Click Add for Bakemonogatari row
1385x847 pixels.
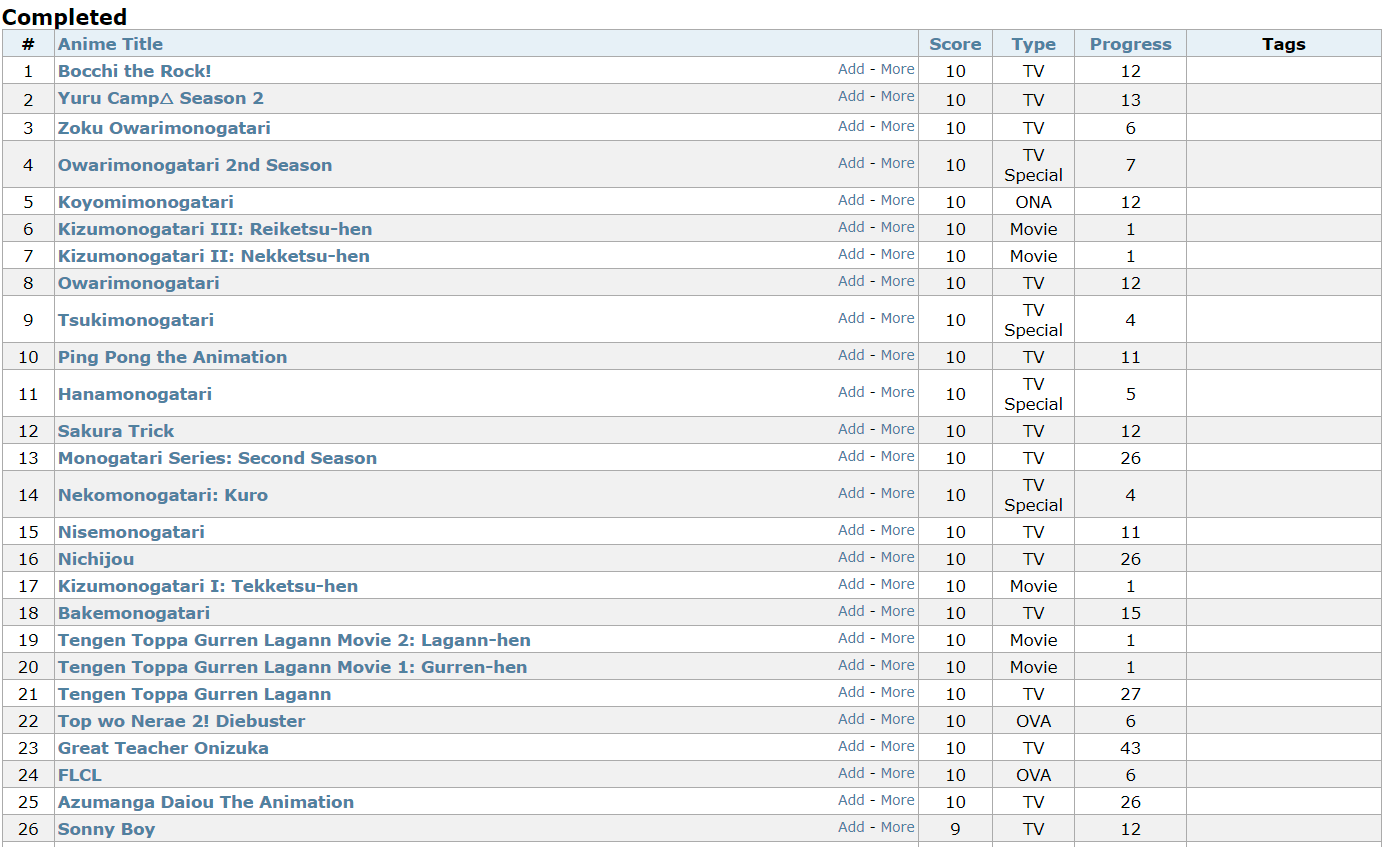tap(851, 611)
